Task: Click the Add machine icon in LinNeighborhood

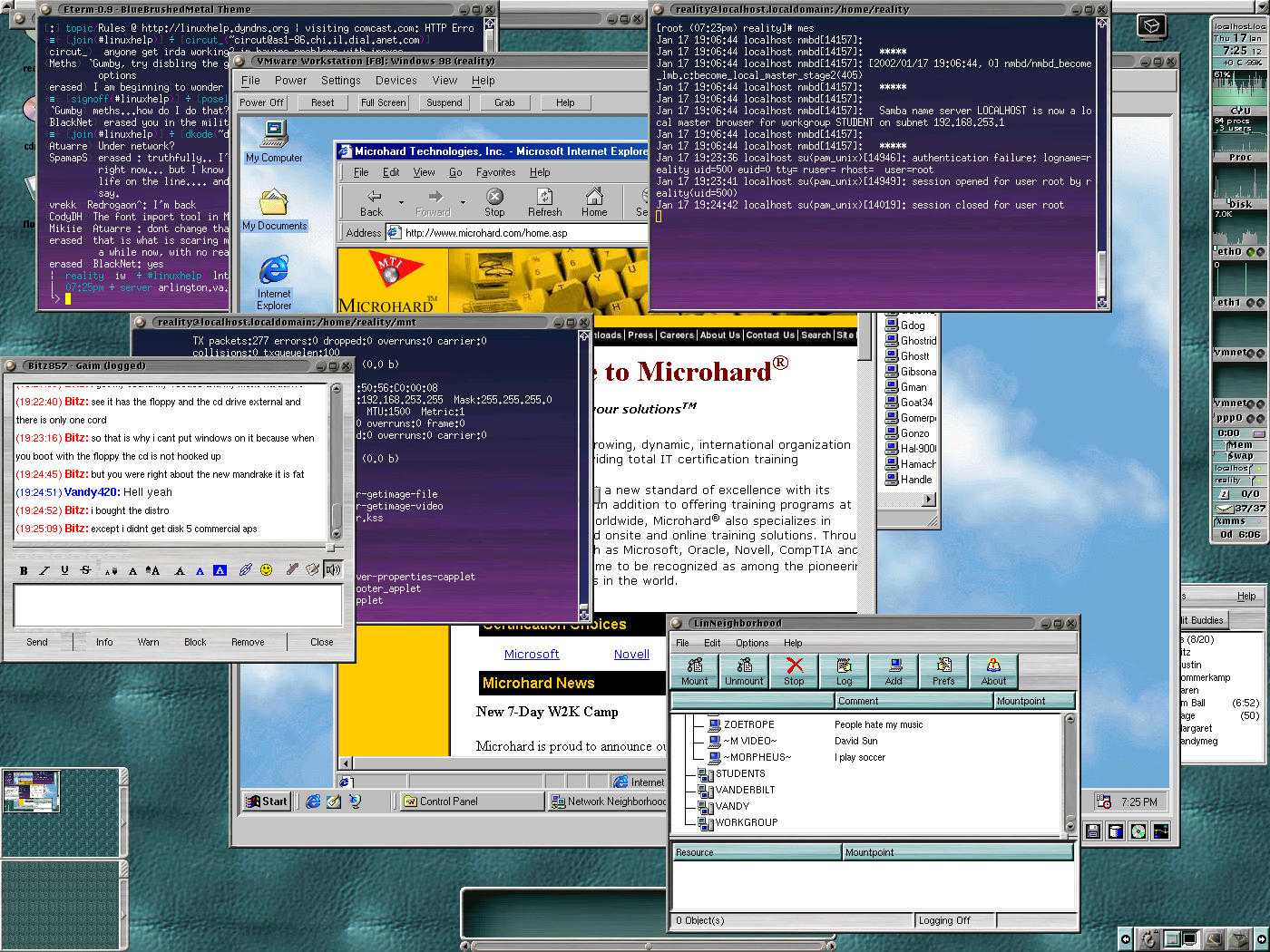Action: (894, 672)
